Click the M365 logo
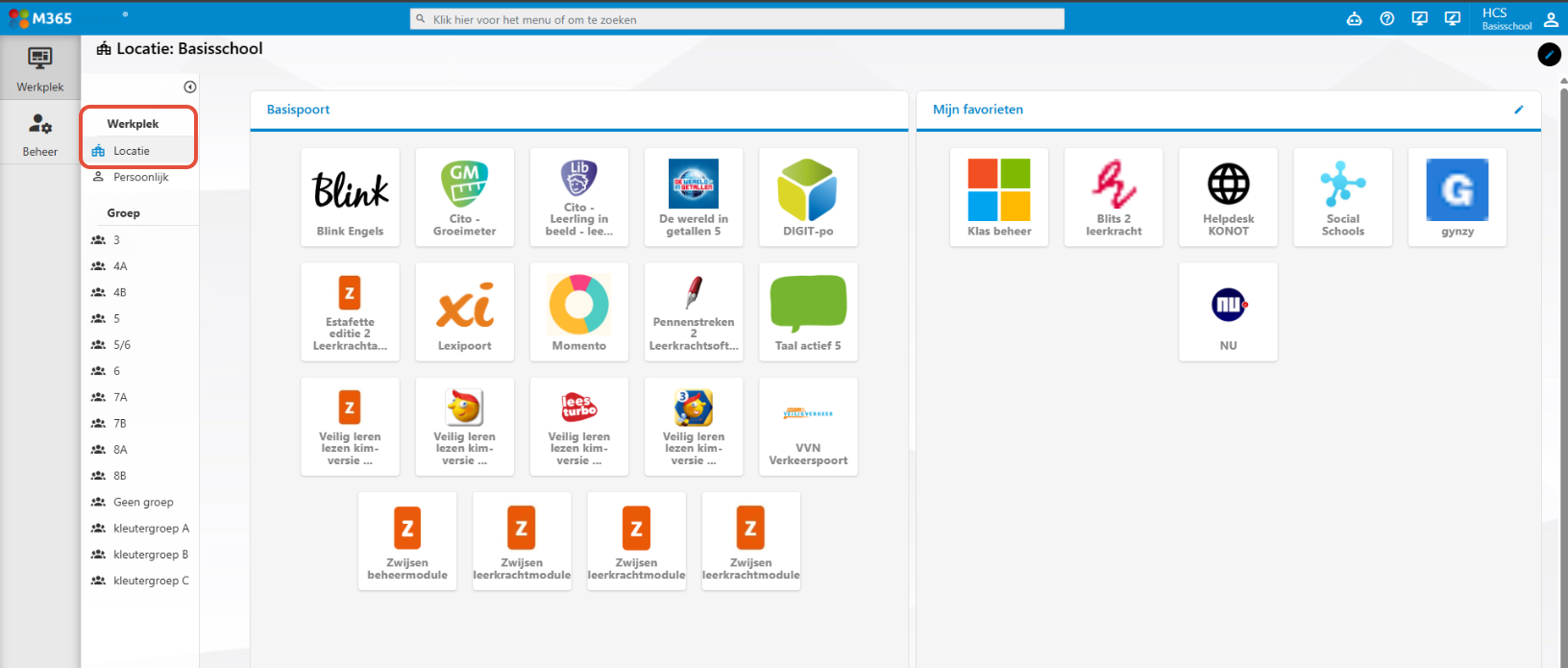The image size is (1568, 668). [x=40, y=18]
